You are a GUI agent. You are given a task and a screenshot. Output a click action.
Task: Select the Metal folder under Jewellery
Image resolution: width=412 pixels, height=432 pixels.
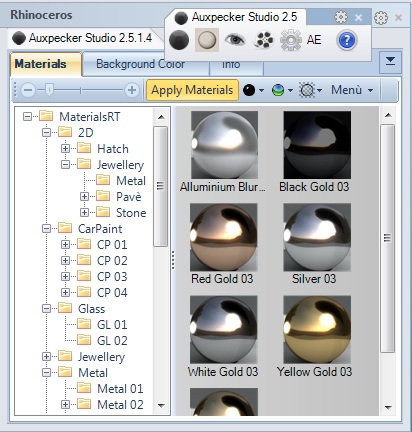click(131, 181)
